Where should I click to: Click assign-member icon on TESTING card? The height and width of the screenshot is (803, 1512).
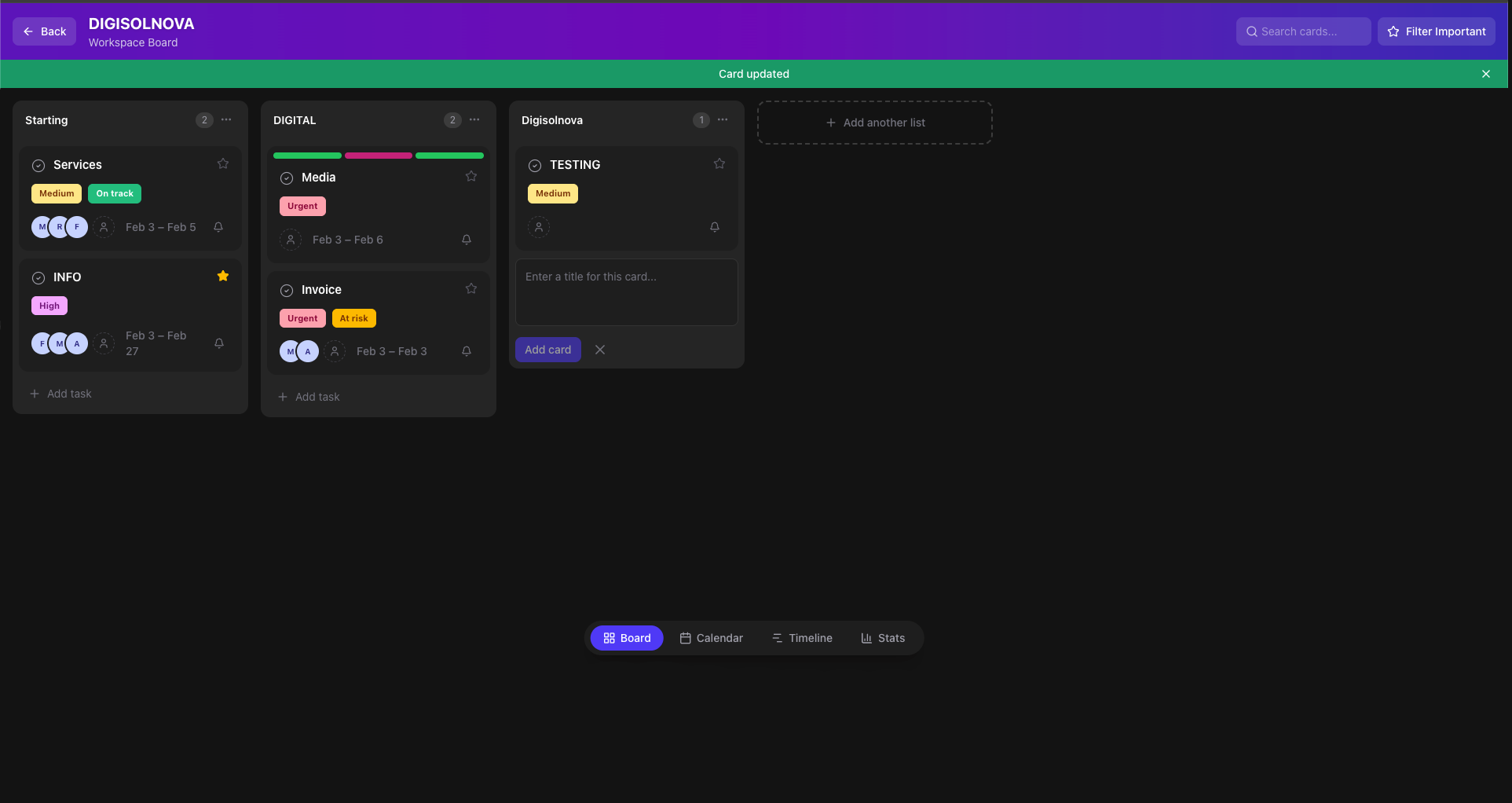[539, 227]
